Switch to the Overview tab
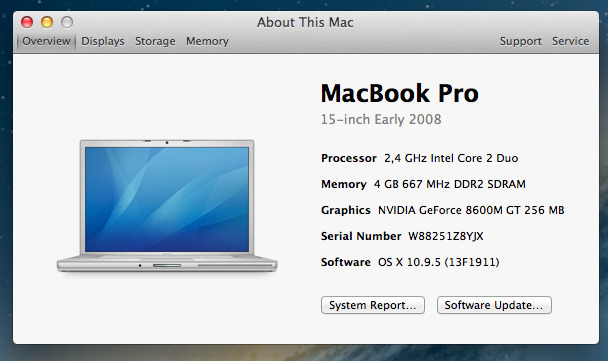 click(x=46, y=41)
